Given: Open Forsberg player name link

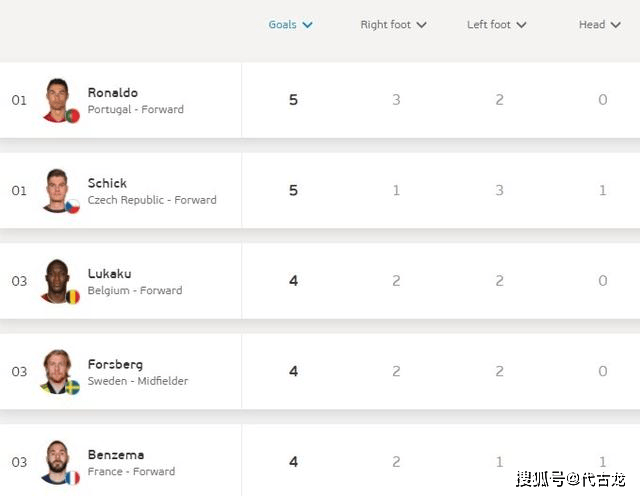Looking at the screenshot, I should (x=116, y=364).
